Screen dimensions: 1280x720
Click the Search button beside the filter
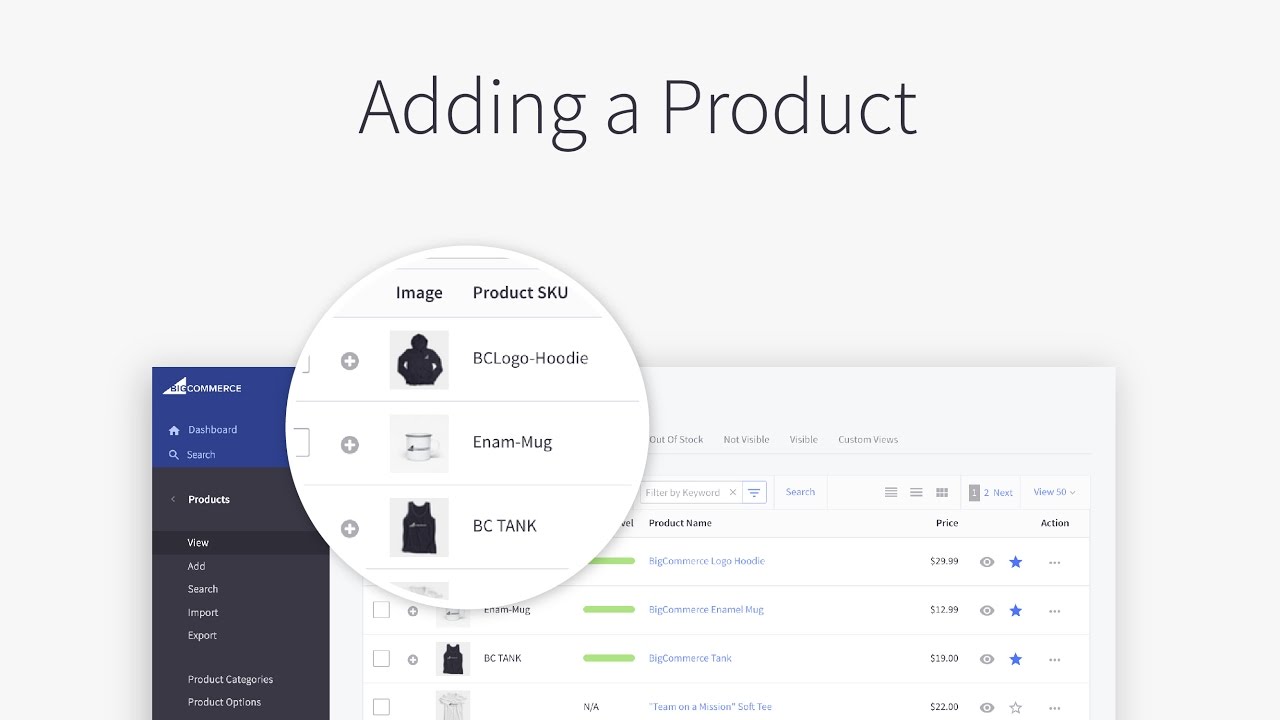click(x=800, y=492)
